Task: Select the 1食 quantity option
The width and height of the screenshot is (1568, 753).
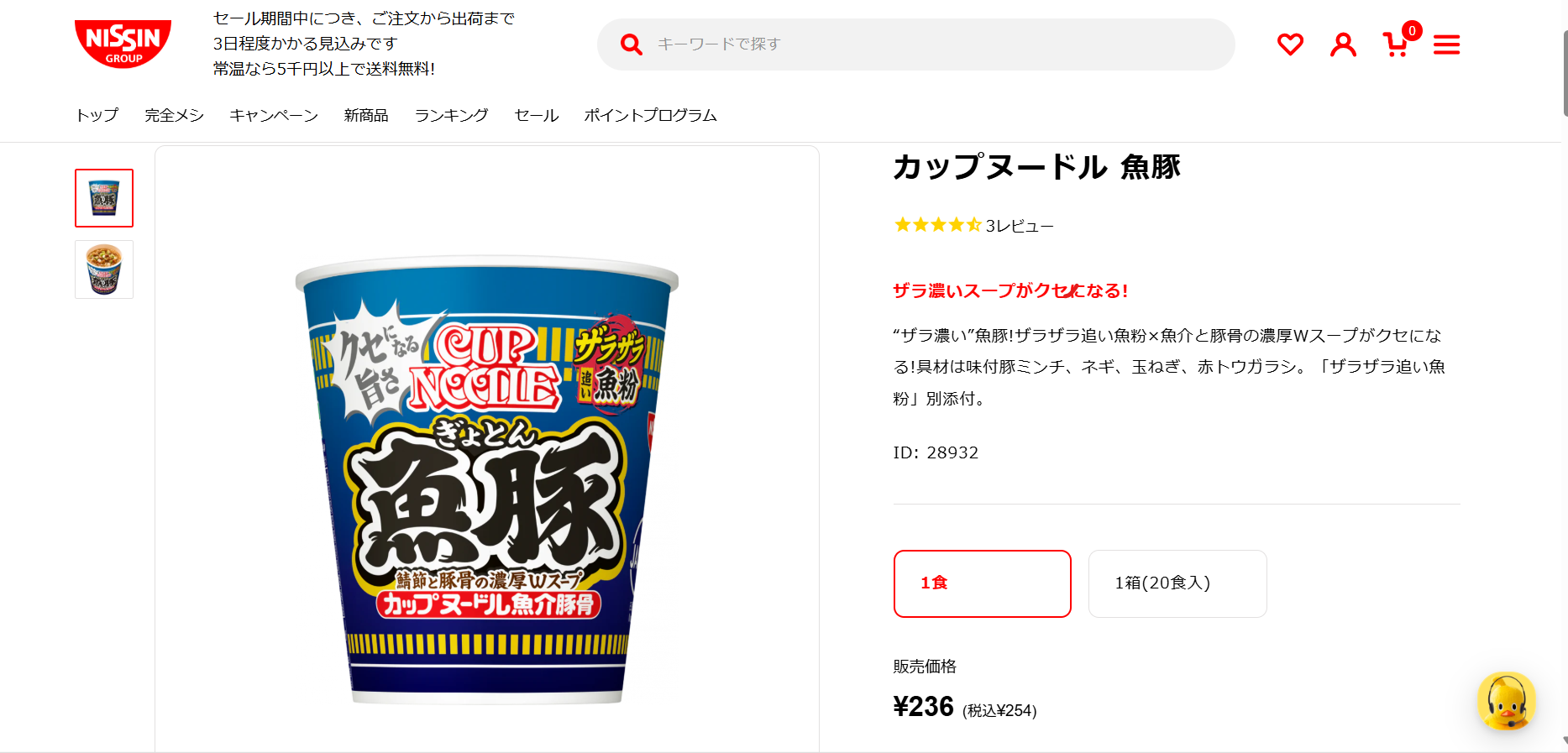Action: (982, 583)
